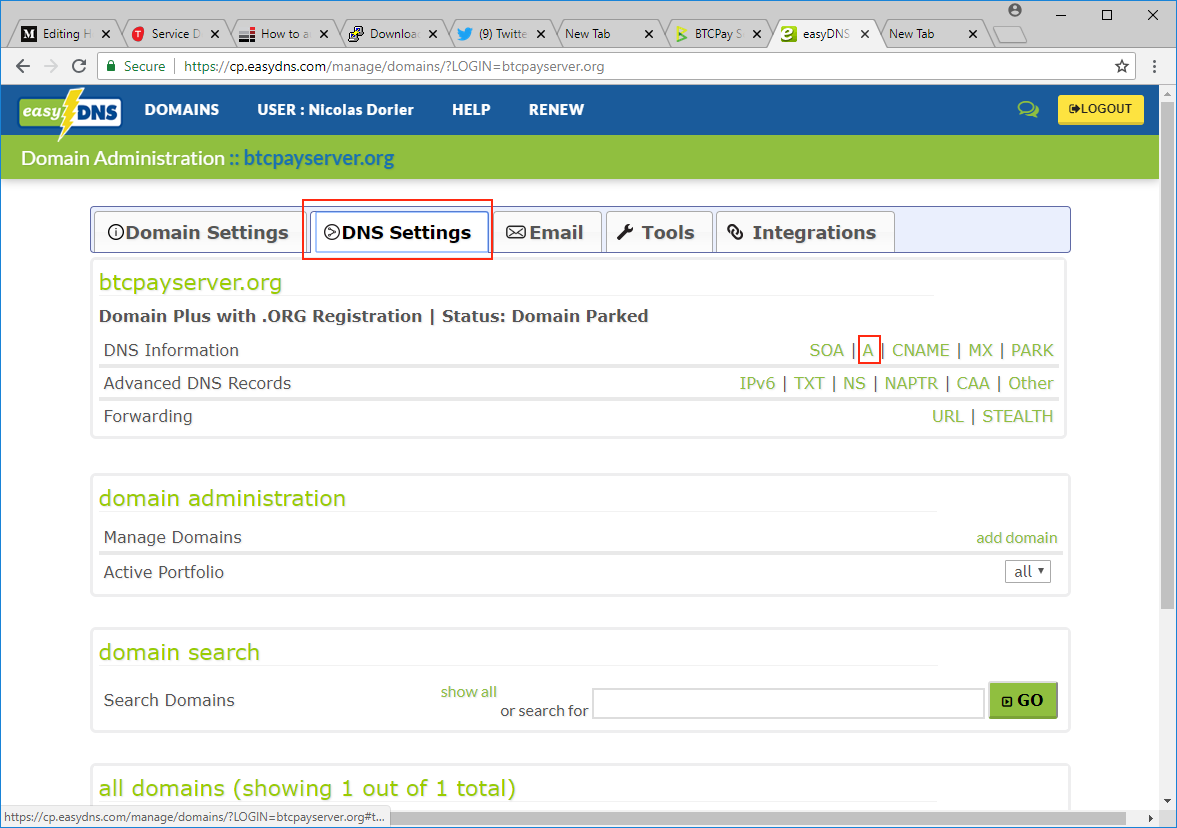This screenshot has height=828, width=1177.
Task: Click the show all link
Action: point(468,692)
